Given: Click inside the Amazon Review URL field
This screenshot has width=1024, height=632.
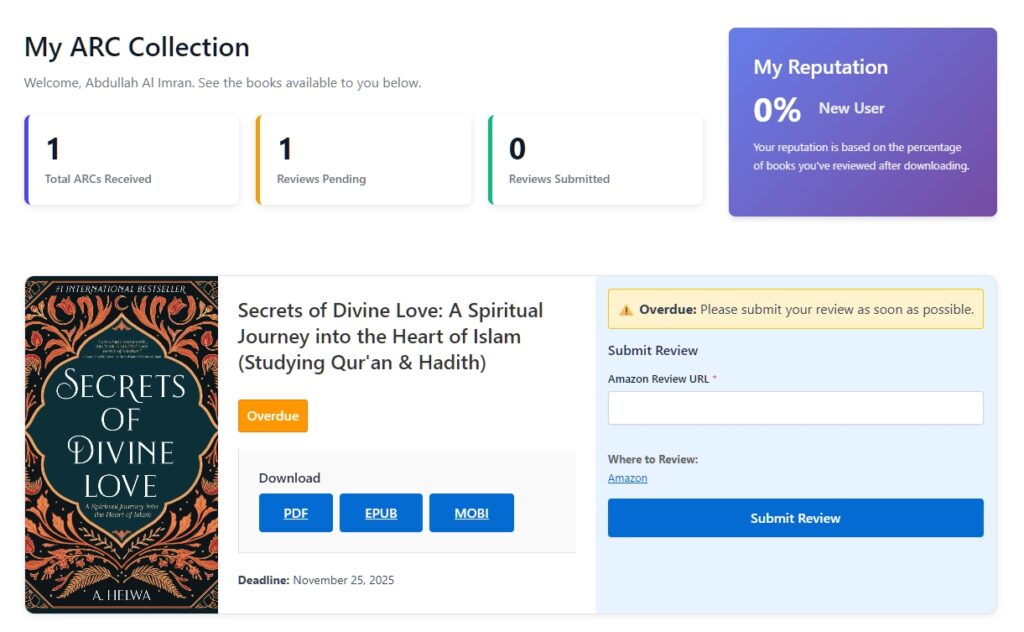Looking at the screenshot, I should (795, 408).
